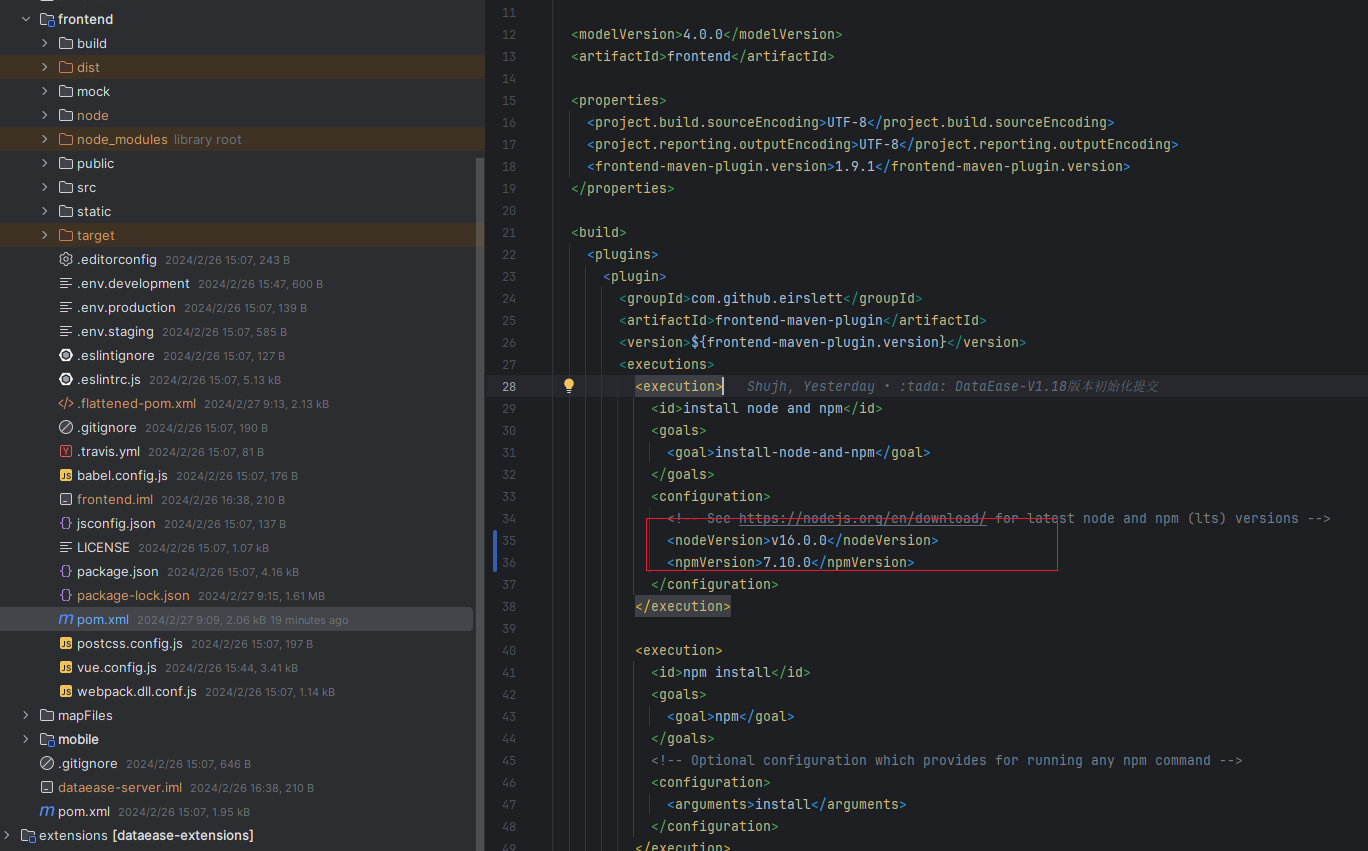The image size is (1368, 851).
Task: Expand the mapFiles folder
Action: click(x=26, y=715)
